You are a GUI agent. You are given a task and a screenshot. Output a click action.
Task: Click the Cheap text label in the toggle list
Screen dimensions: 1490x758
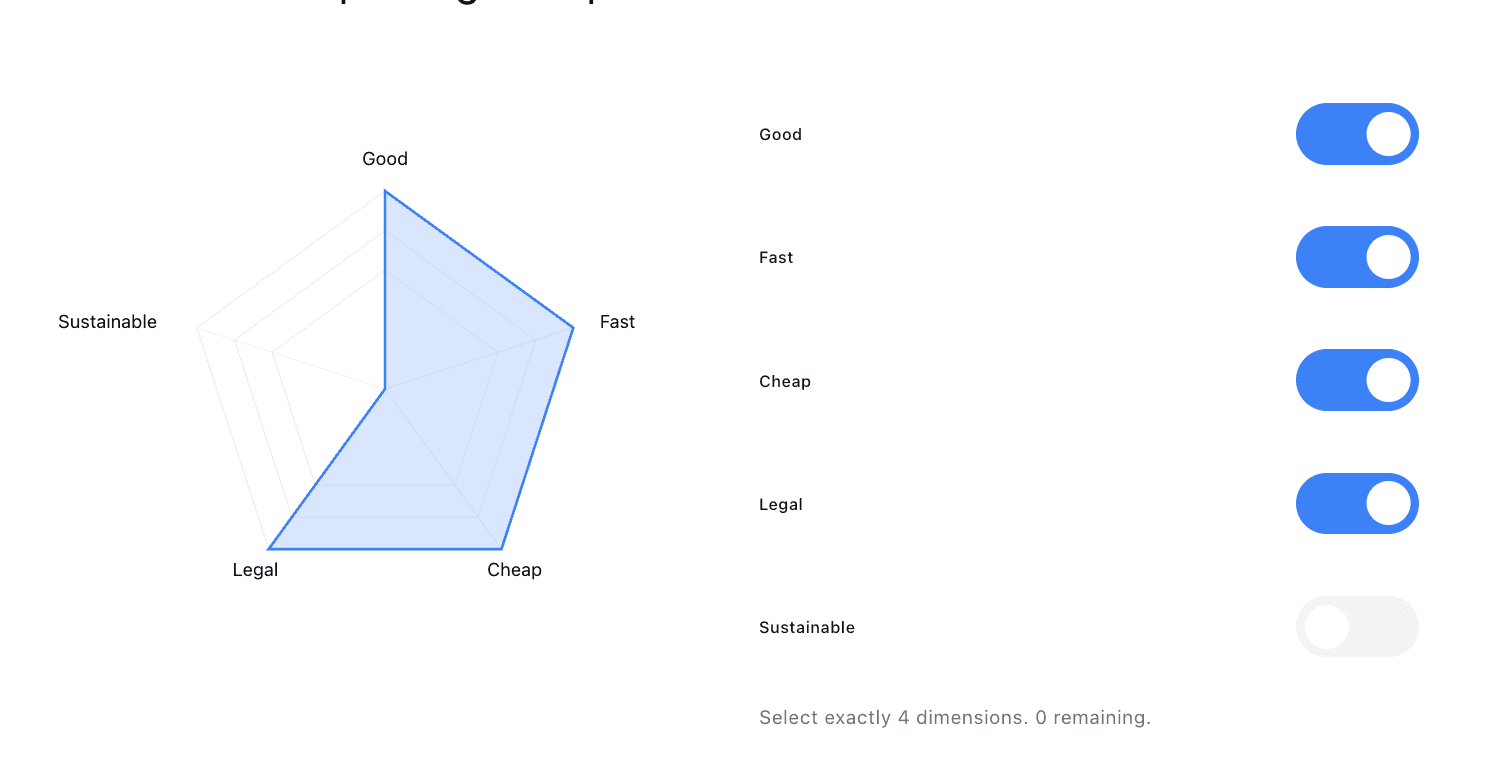784,381
